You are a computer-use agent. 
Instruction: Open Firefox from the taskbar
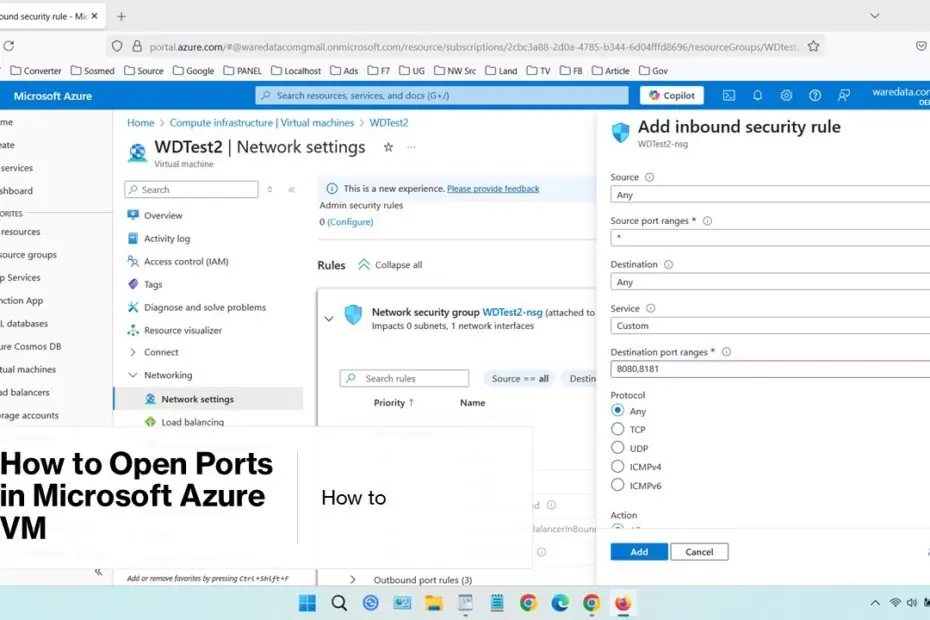(623, 603)
